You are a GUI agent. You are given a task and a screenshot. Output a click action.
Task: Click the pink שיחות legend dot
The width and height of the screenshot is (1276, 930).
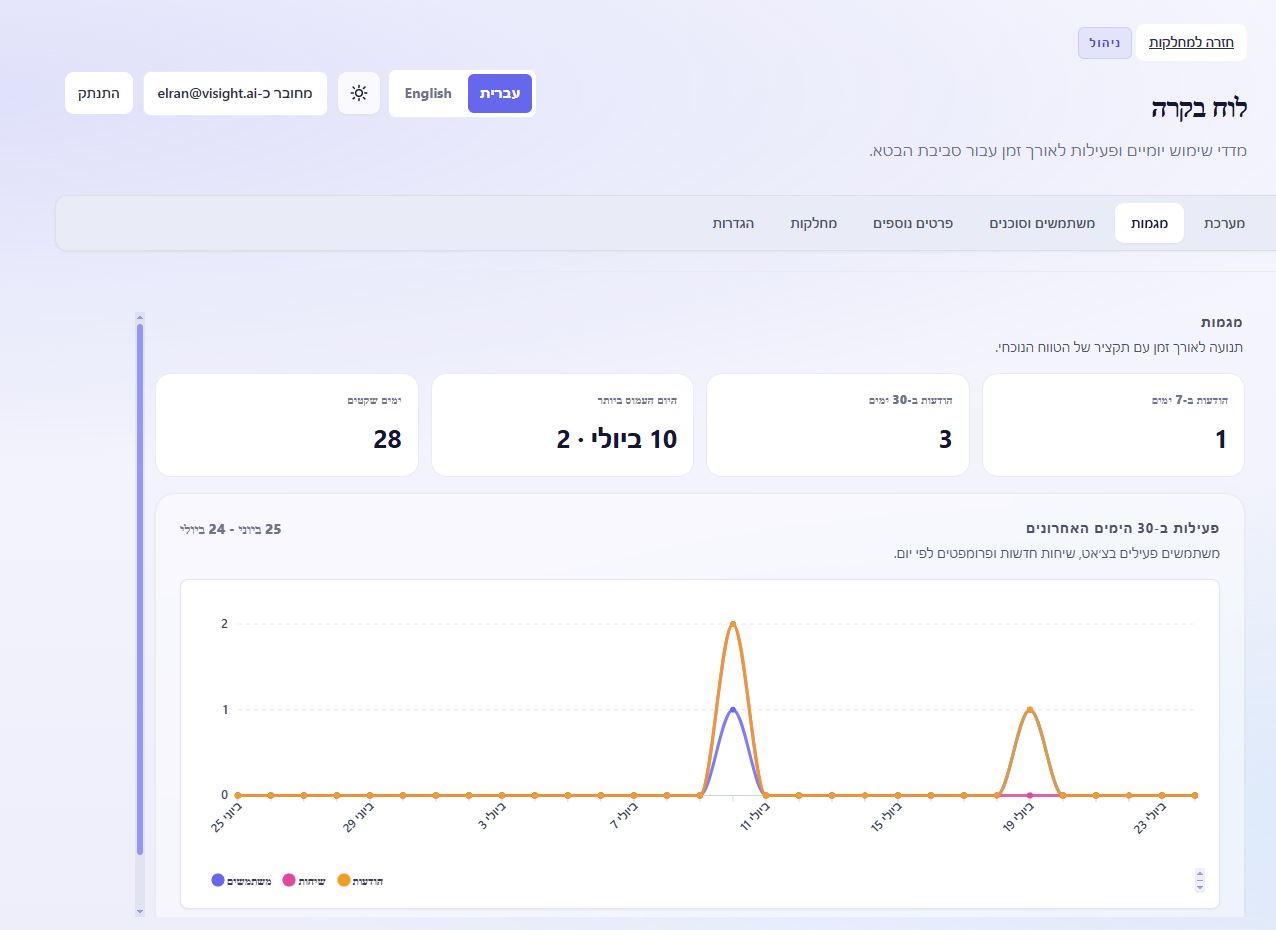289,880
